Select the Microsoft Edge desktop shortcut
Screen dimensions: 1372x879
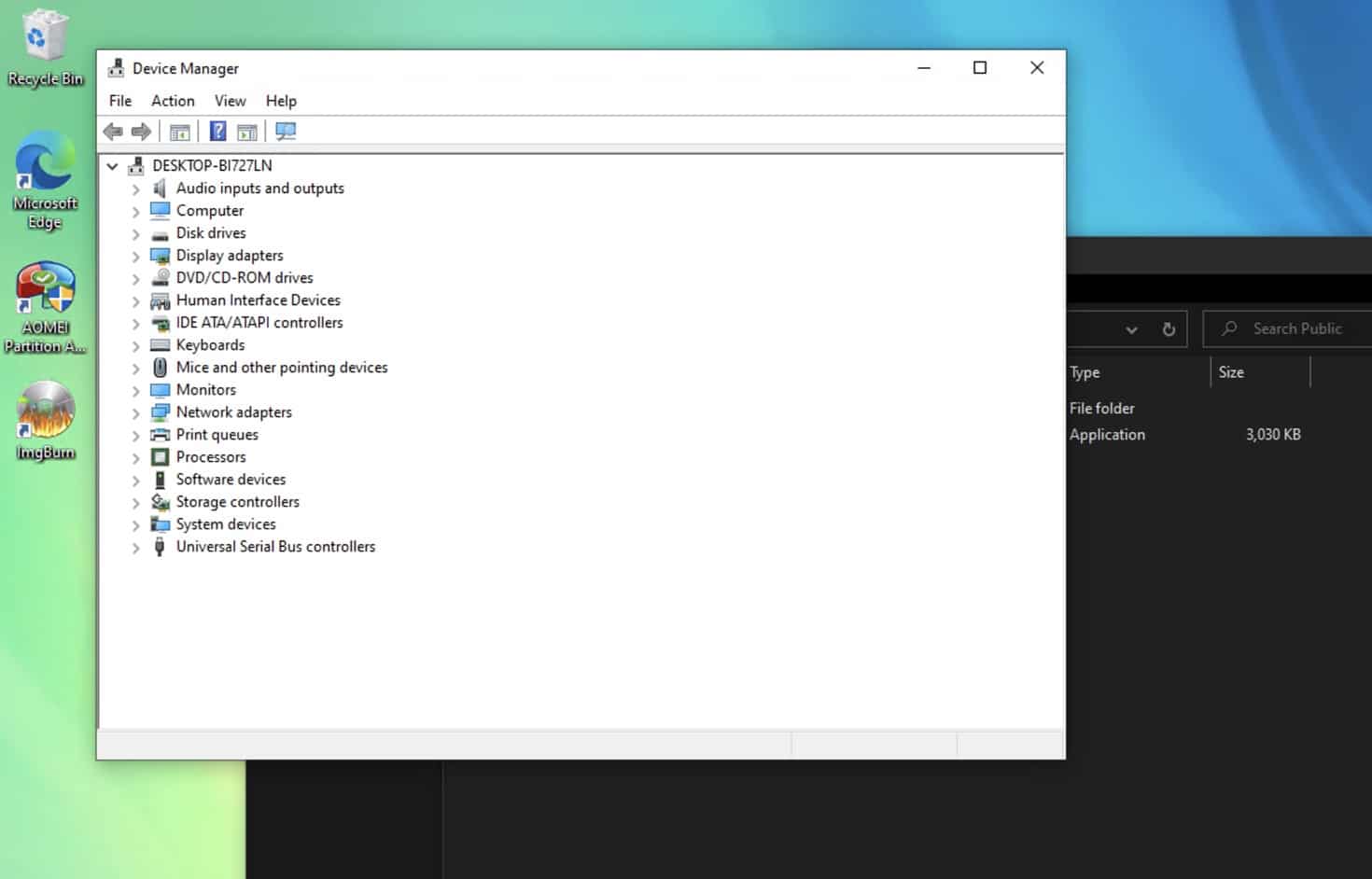45,181
